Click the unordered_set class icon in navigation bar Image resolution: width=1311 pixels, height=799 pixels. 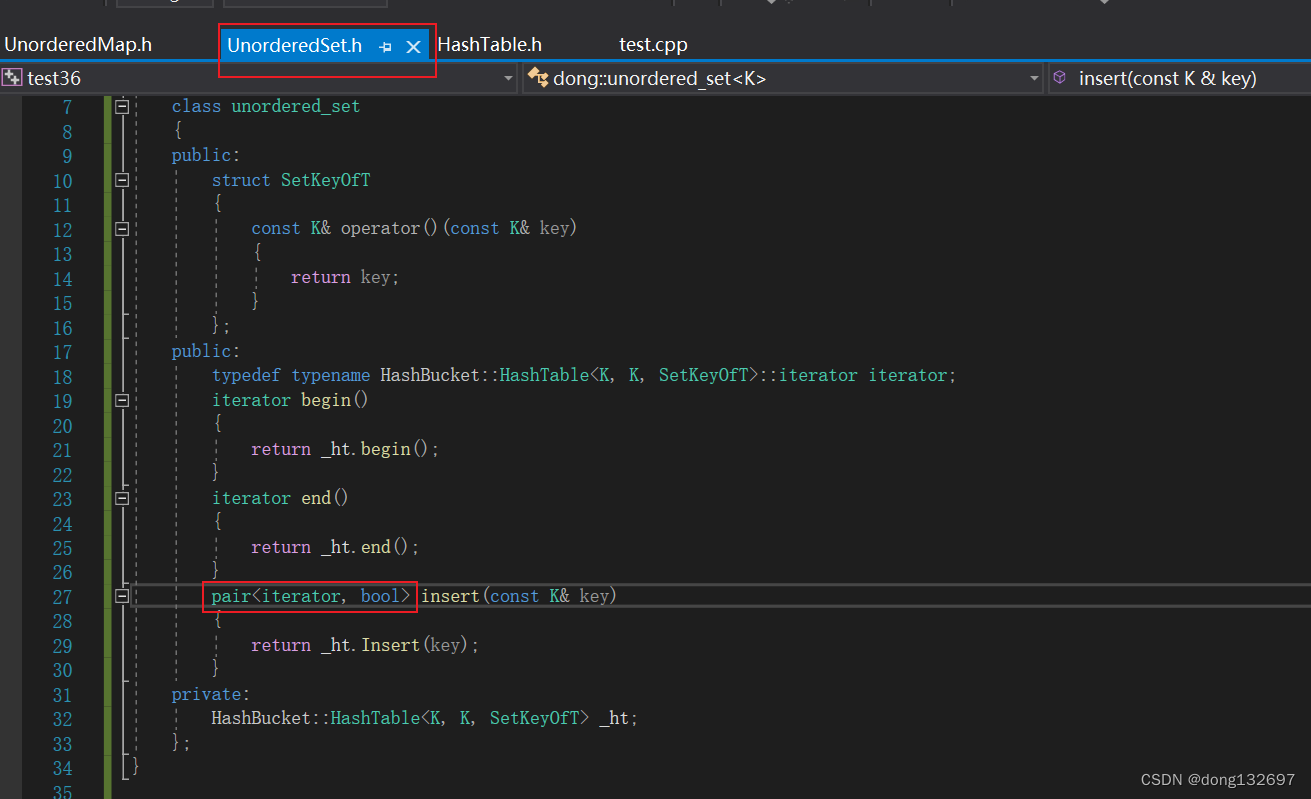(538, 78)
